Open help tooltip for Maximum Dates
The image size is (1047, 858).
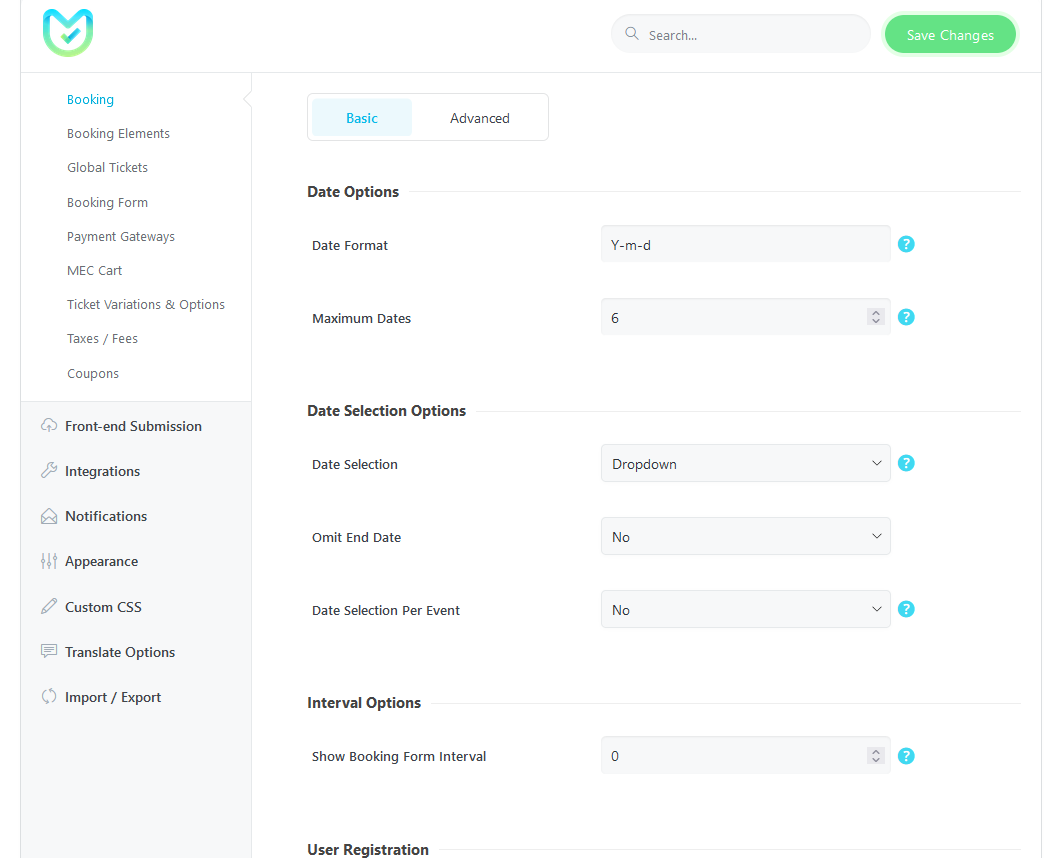click(x=905, y=317)
